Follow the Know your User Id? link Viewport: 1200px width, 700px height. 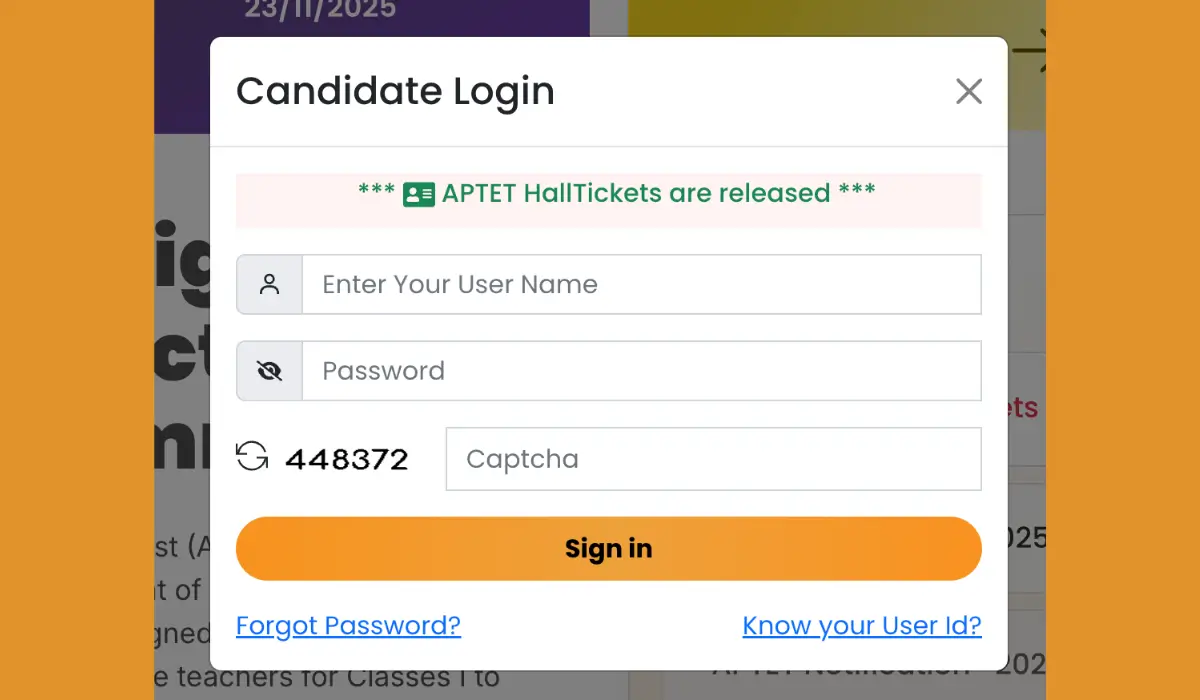[x=861, y=626]
